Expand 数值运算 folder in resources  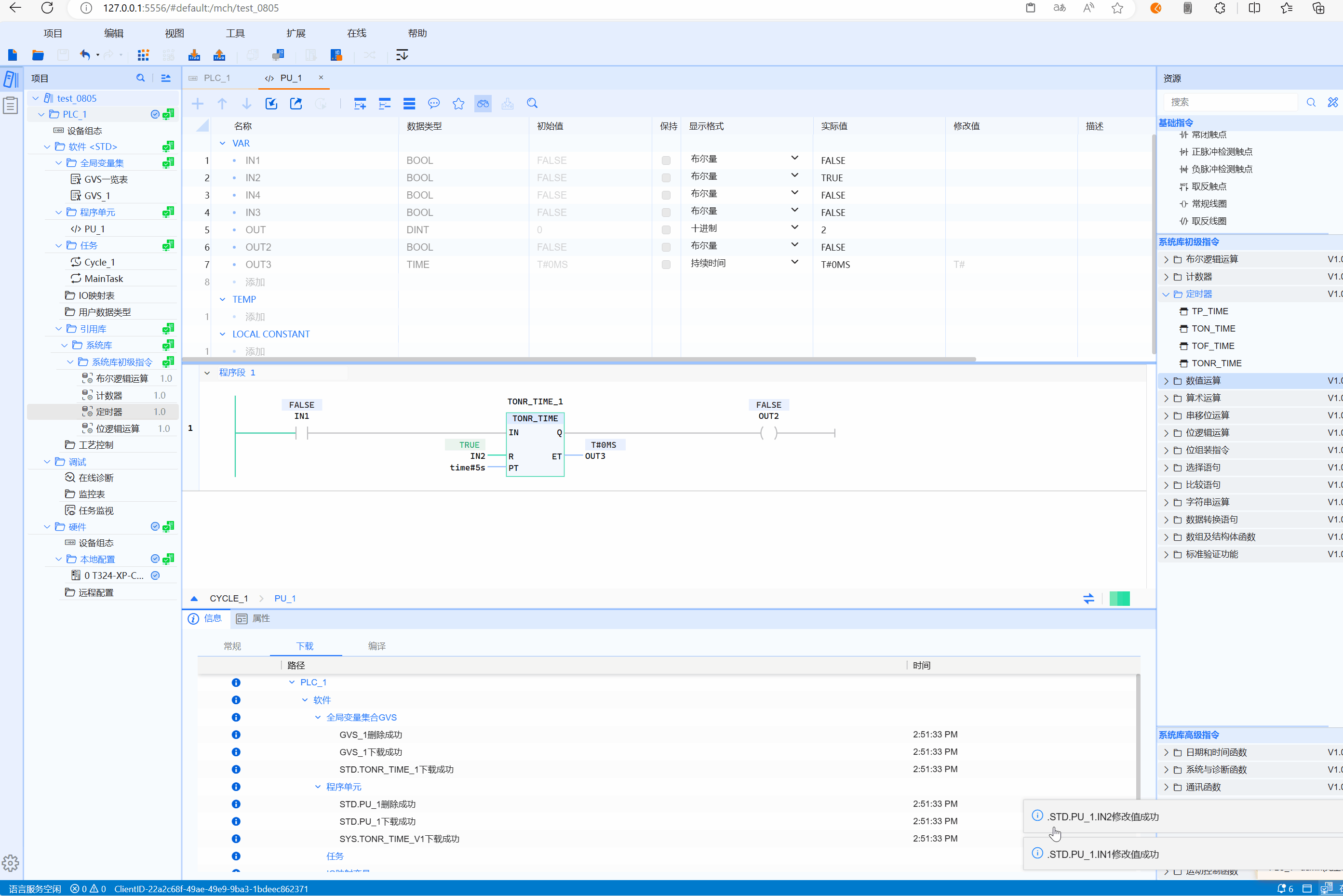pos(1166,381)
